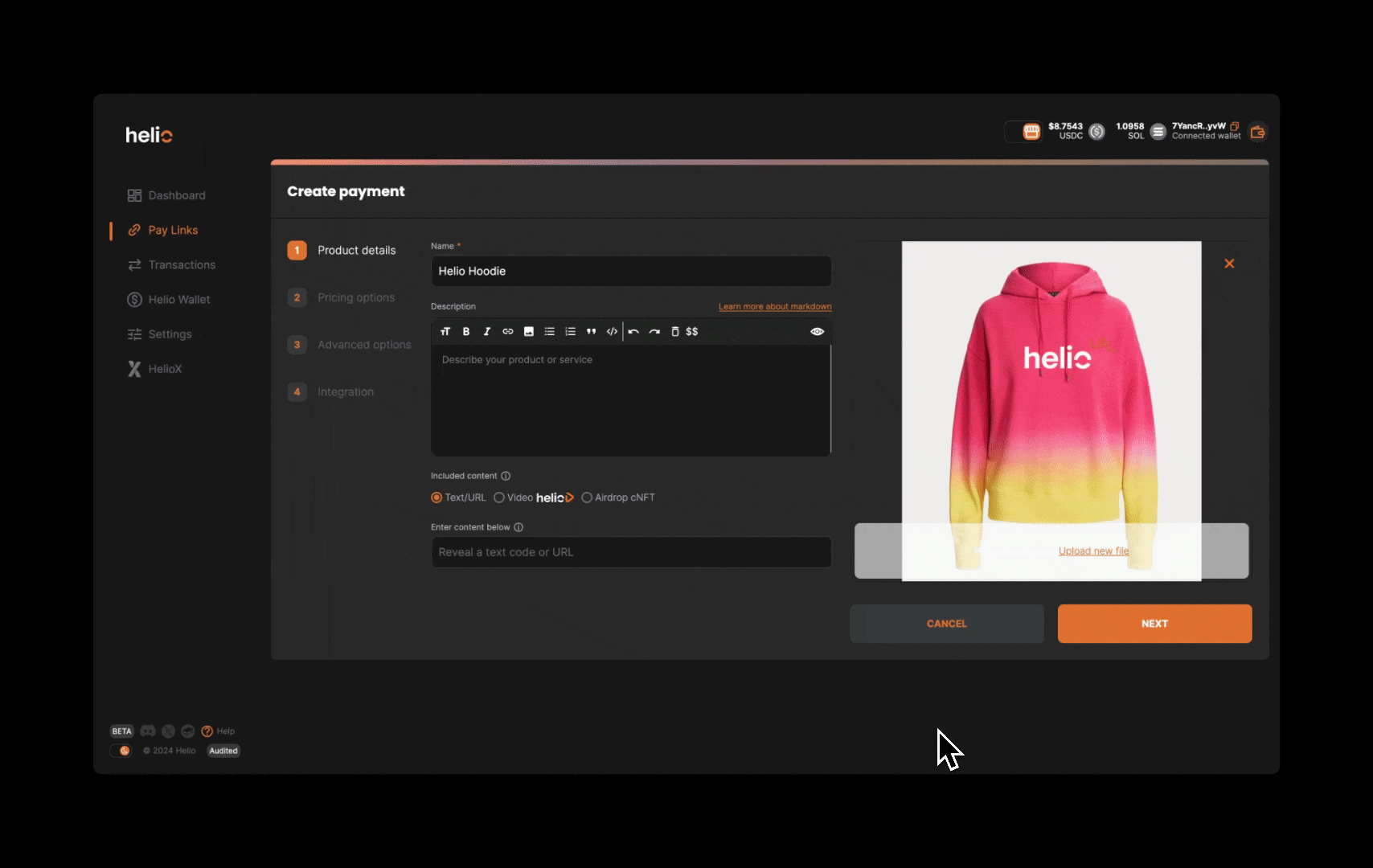The width and height of the screenshot is (1373, 868).
Task: Click the Create payment heading
Action: 346,191
